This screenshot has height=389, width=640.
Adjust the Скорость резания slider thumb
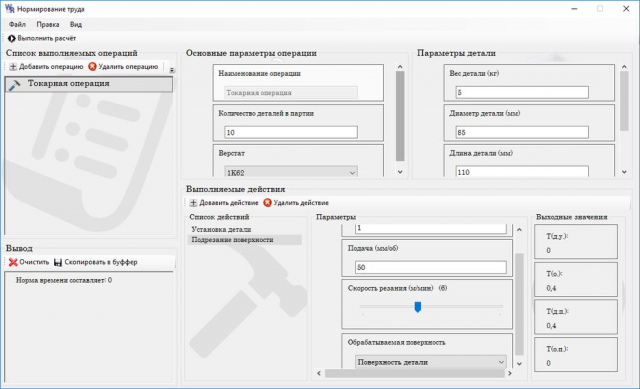[x=418, y=307]
